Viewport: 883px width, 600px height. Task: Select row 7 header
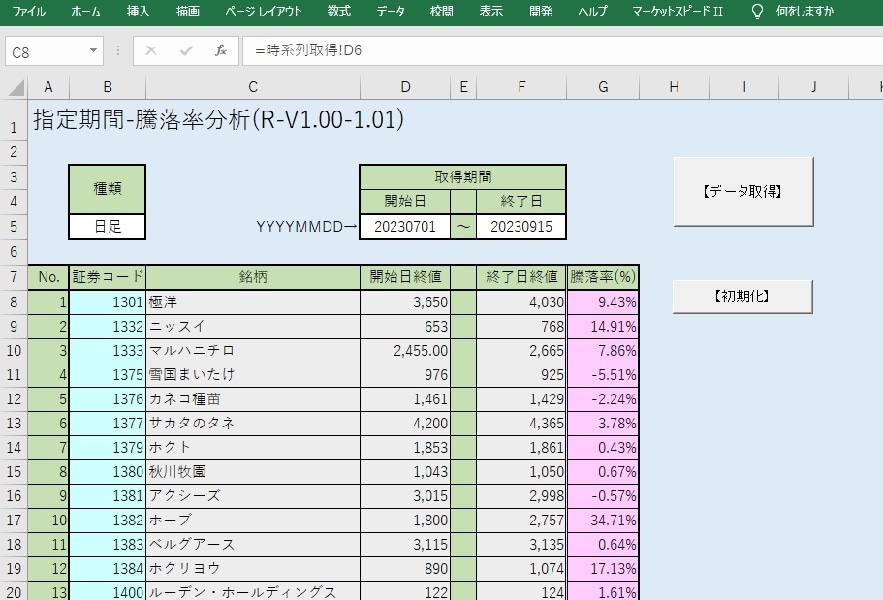14,277
